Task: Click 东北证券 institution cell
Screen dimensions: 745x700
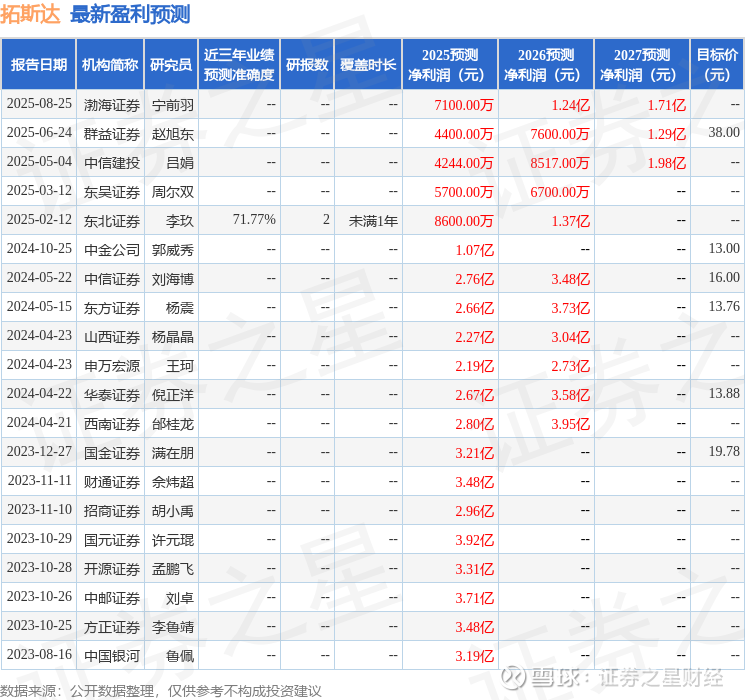Action: tap(112, 221)
